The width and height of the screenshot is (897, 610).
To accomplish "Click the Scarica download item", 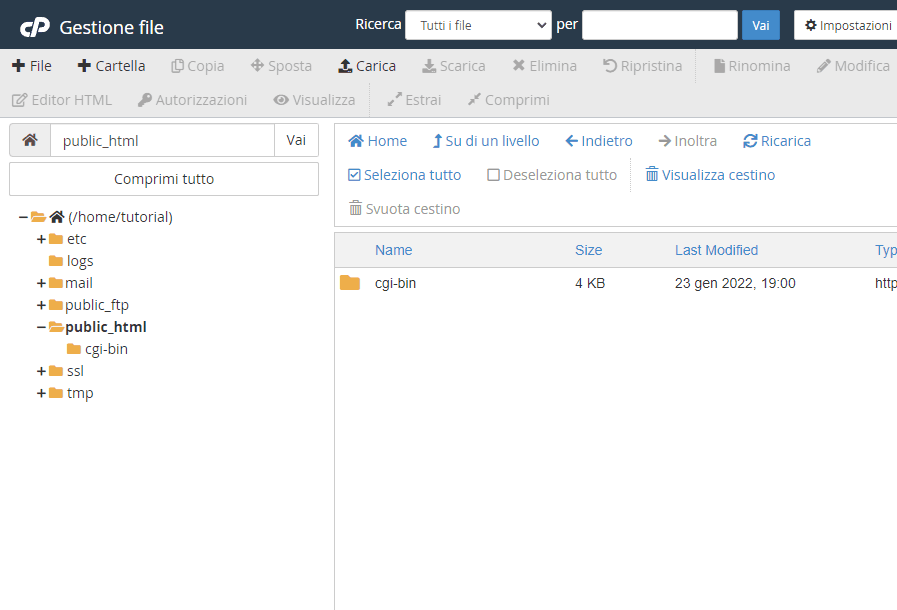I will pos(454,66).
